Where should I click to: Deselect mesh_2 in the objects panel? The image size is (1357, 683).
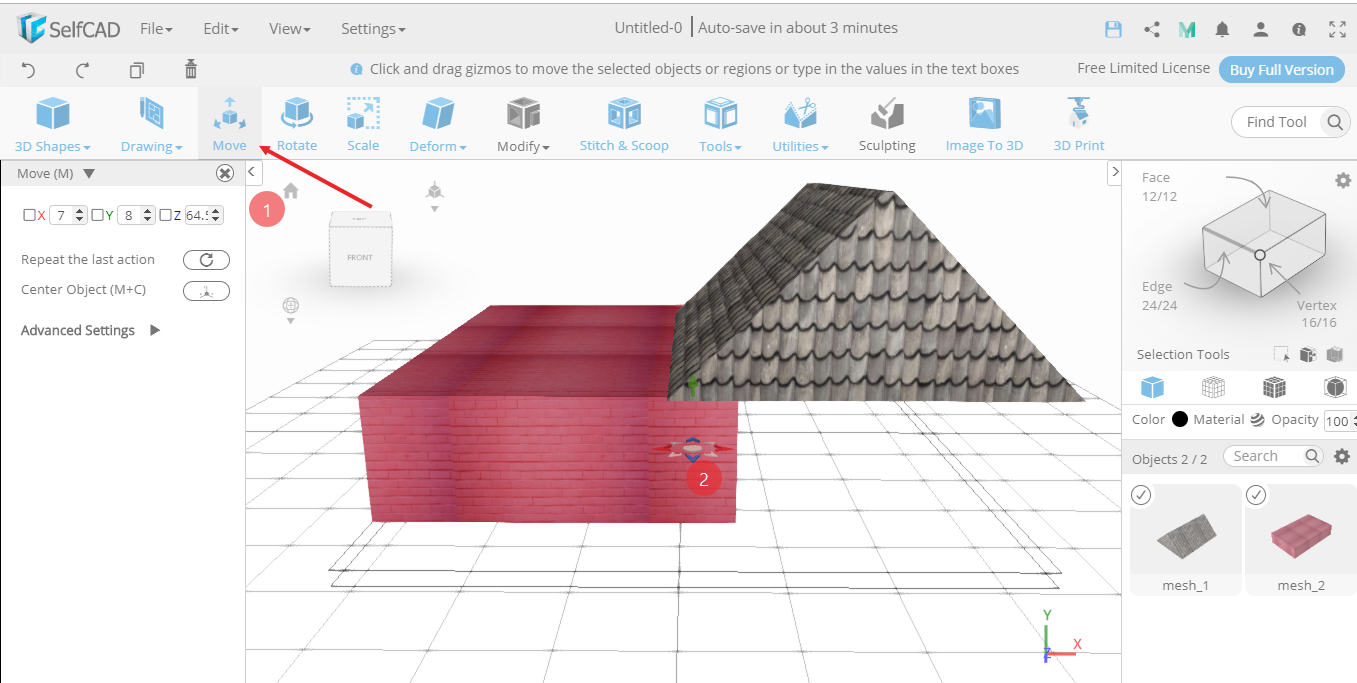[1255, 494]
